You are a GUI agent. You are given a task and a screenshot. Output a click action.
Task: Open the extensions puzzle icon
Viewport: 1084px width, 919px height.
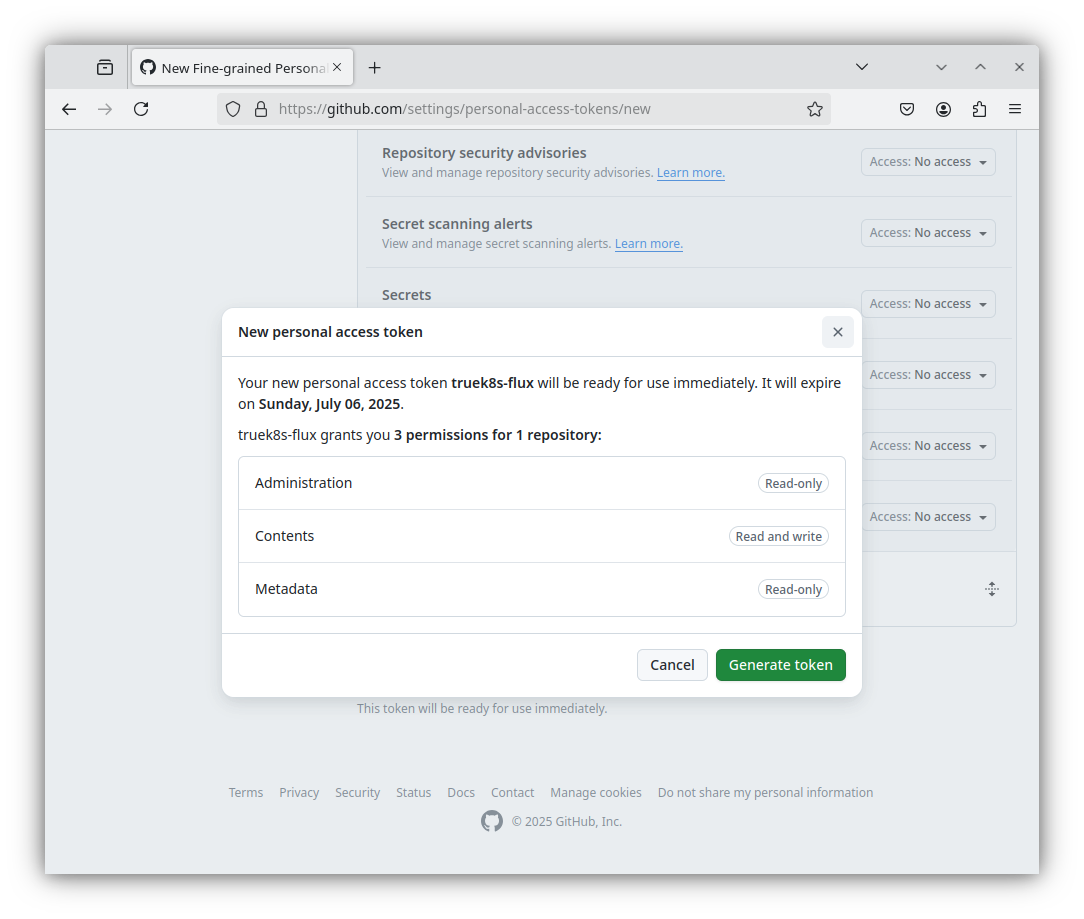coord(979,109)
